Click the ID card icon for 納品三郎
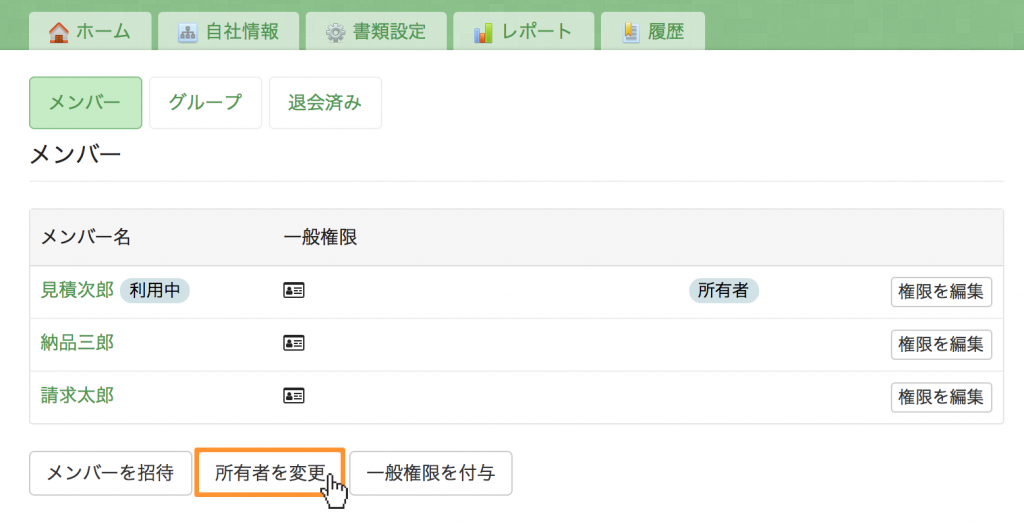This screenshot has height=526, width=1024. (x=294, y=343)
